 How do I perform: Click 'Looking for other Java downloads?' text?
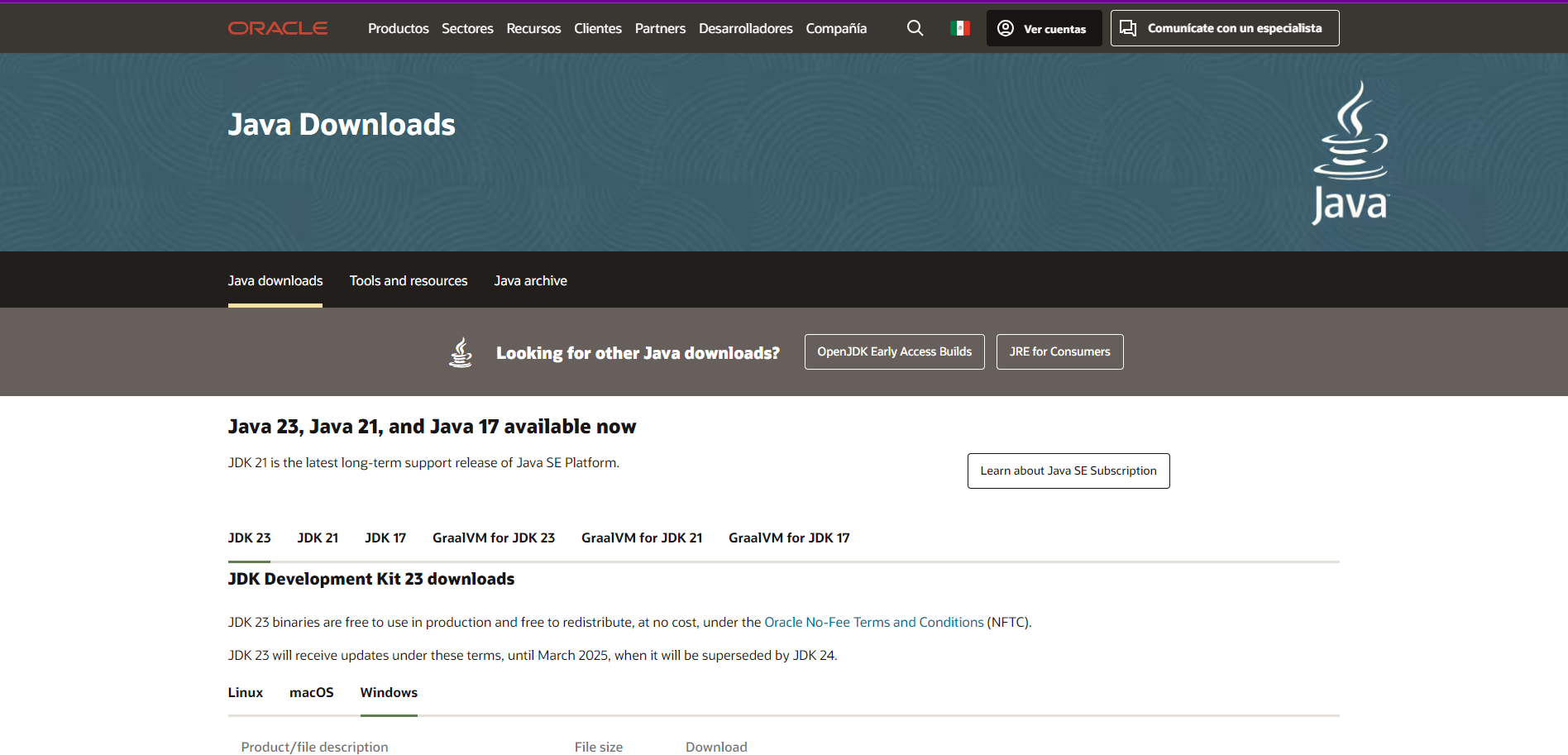pos(638,353)
